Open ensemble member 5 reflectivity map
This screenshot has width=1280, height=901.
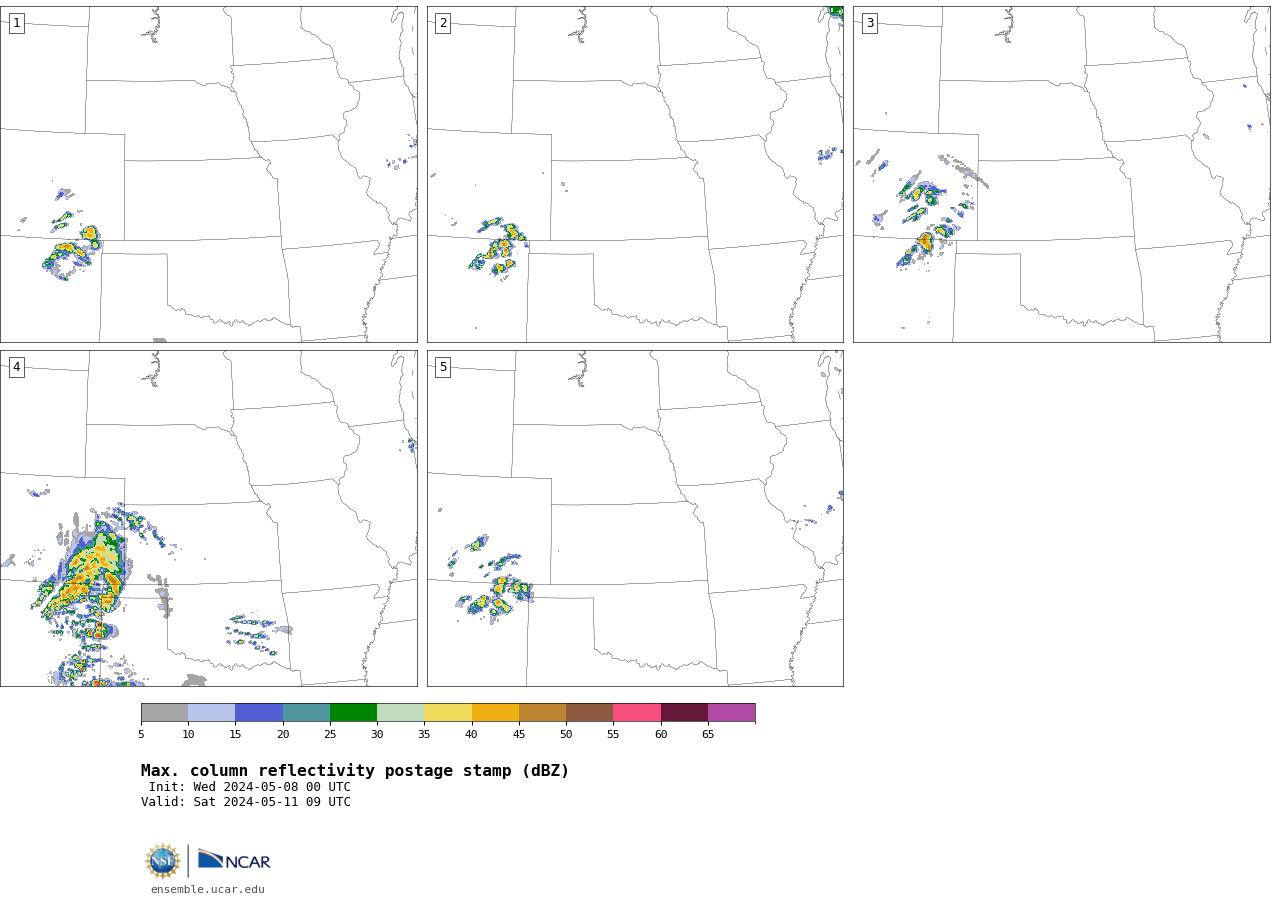click(x=635, y=518)
